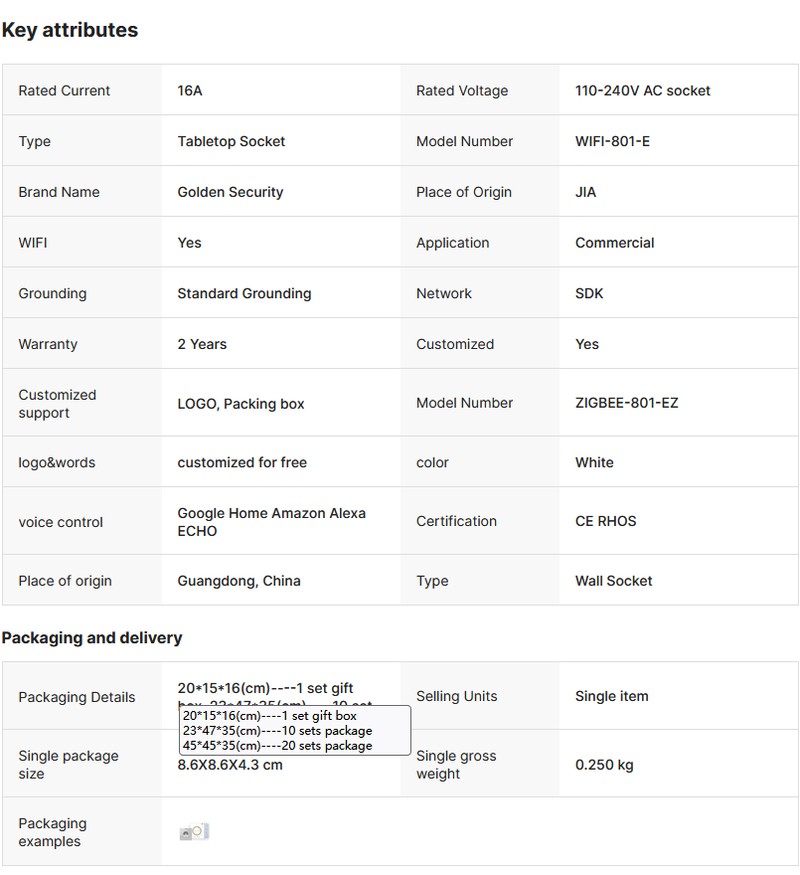
Task: Select the Standard Grounding value
Action: click(244, 294)
